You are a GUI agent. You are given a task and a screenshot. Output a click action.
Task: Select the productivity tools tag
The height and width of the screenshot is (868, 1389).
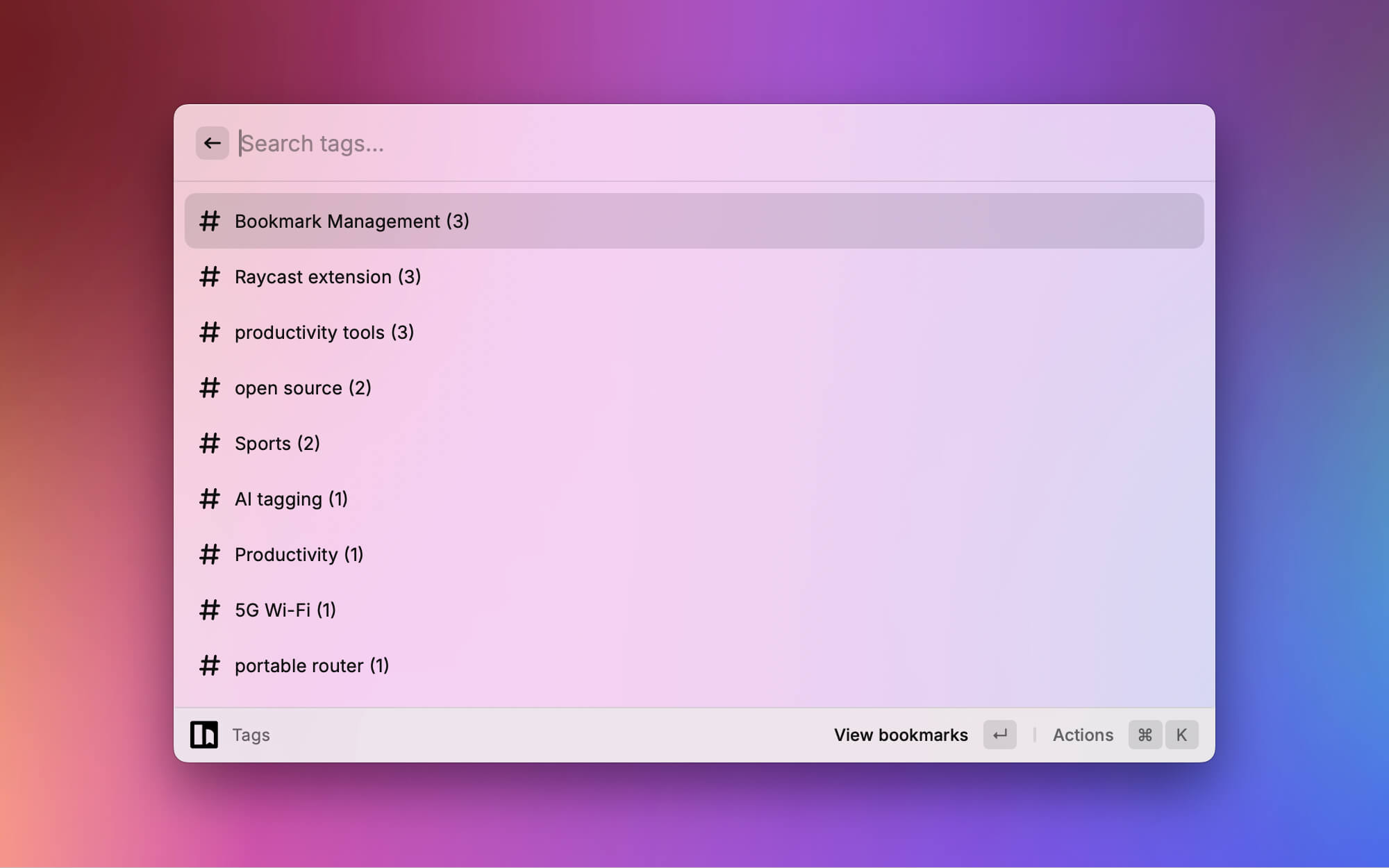tap(324, 332)
